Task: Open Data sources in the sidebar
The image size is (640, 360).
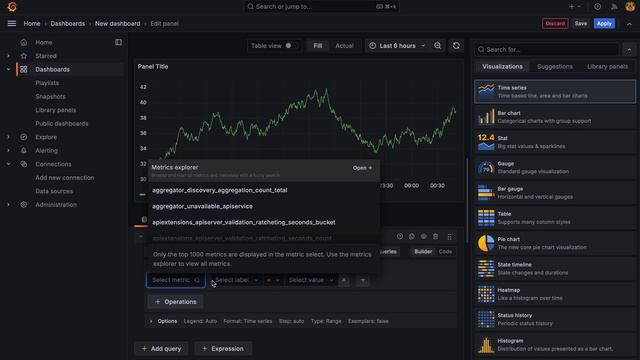Action: (54, 191)
